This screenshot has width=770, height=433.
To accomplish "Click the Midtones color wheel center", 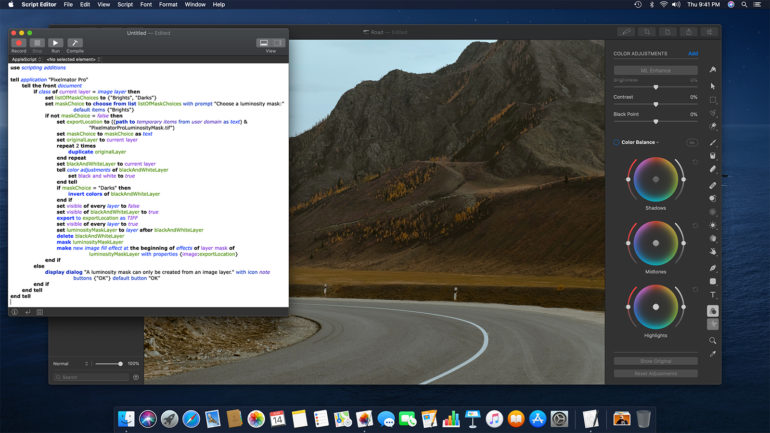I will (x=656, y=243).
